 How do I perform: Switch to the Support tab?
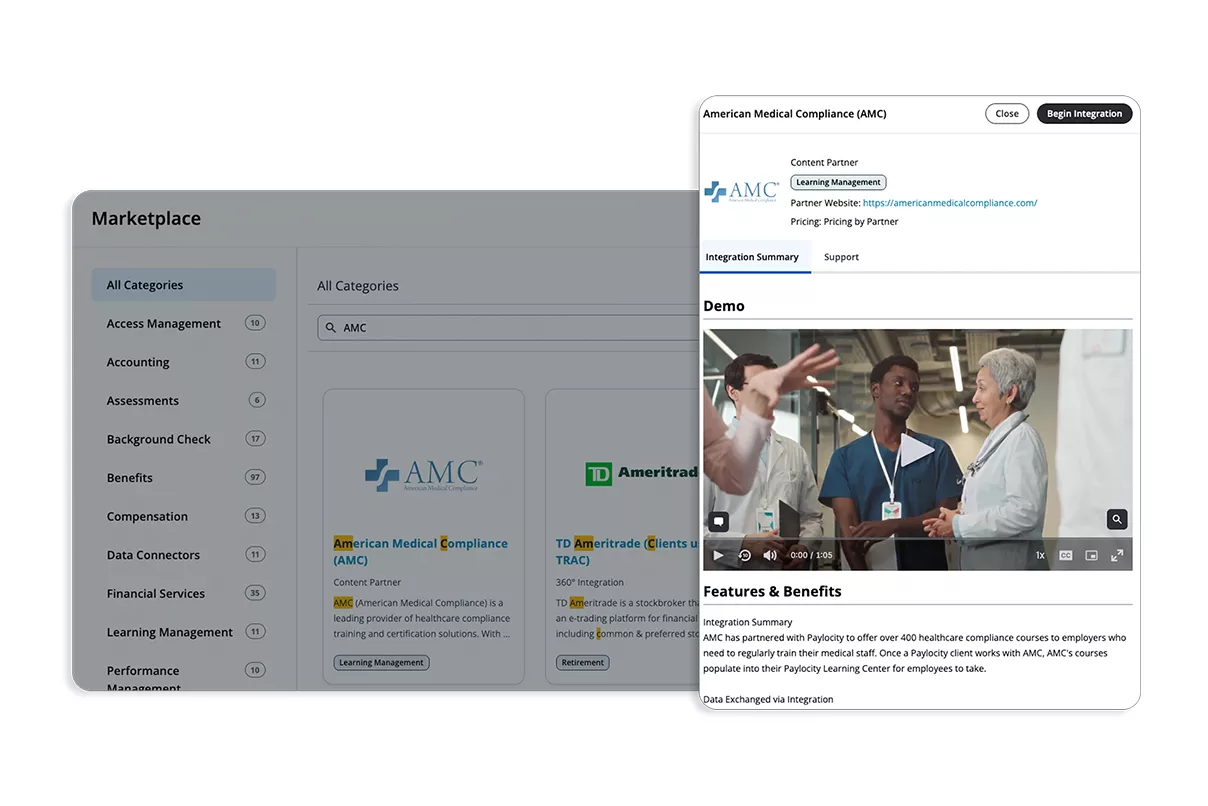(x=841, y=257)
